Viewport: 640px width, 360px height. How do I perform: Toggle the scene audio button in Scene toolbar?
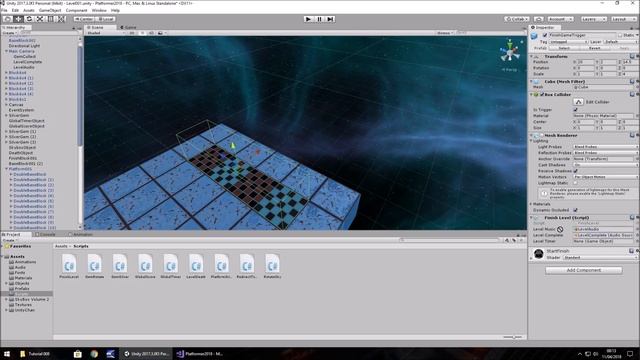151,33
